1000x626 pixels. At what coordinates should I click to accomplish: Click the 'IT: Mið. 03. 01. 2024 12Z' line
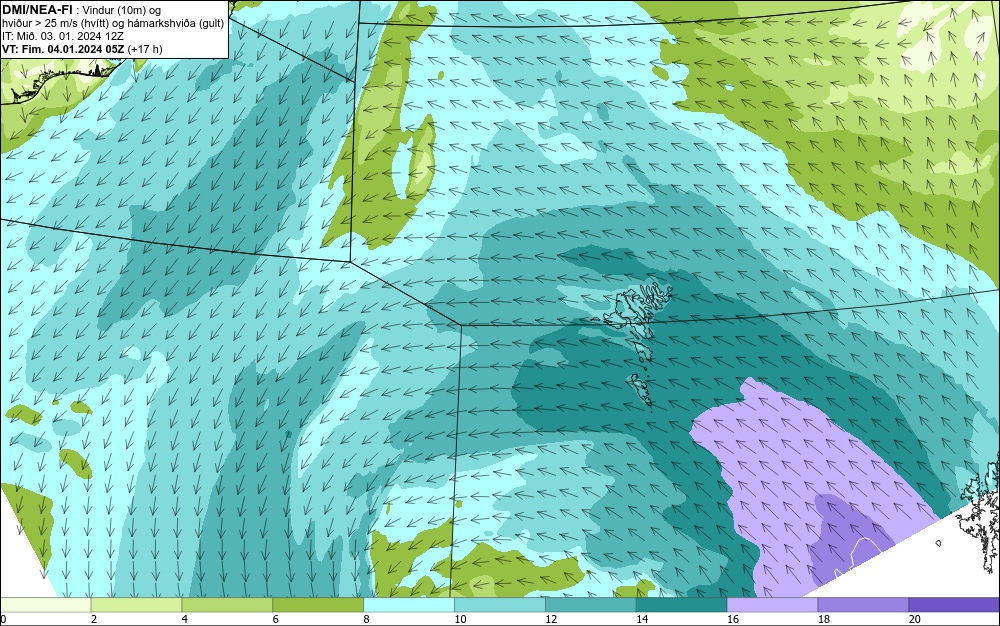(x=62, y=36)
